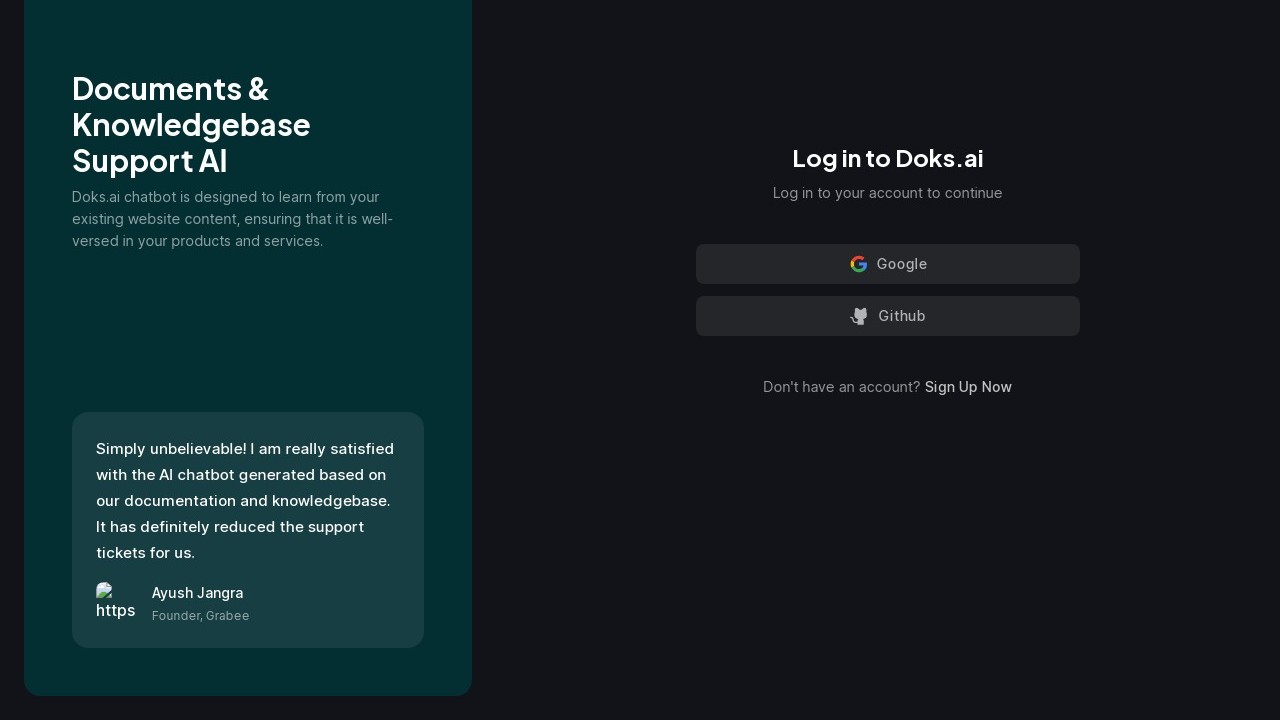Image resolution: width=1280 pixels, height=720 pixels.
Task: Click empty green panel area above the testimonial card
Action: 248,330
